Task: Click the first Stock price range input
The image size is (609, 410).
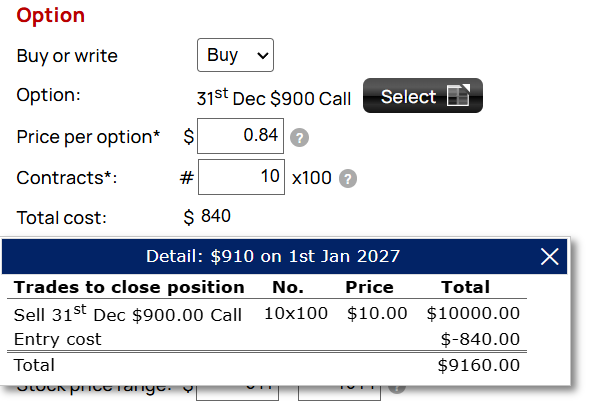Action: click(x=237, y=393)
